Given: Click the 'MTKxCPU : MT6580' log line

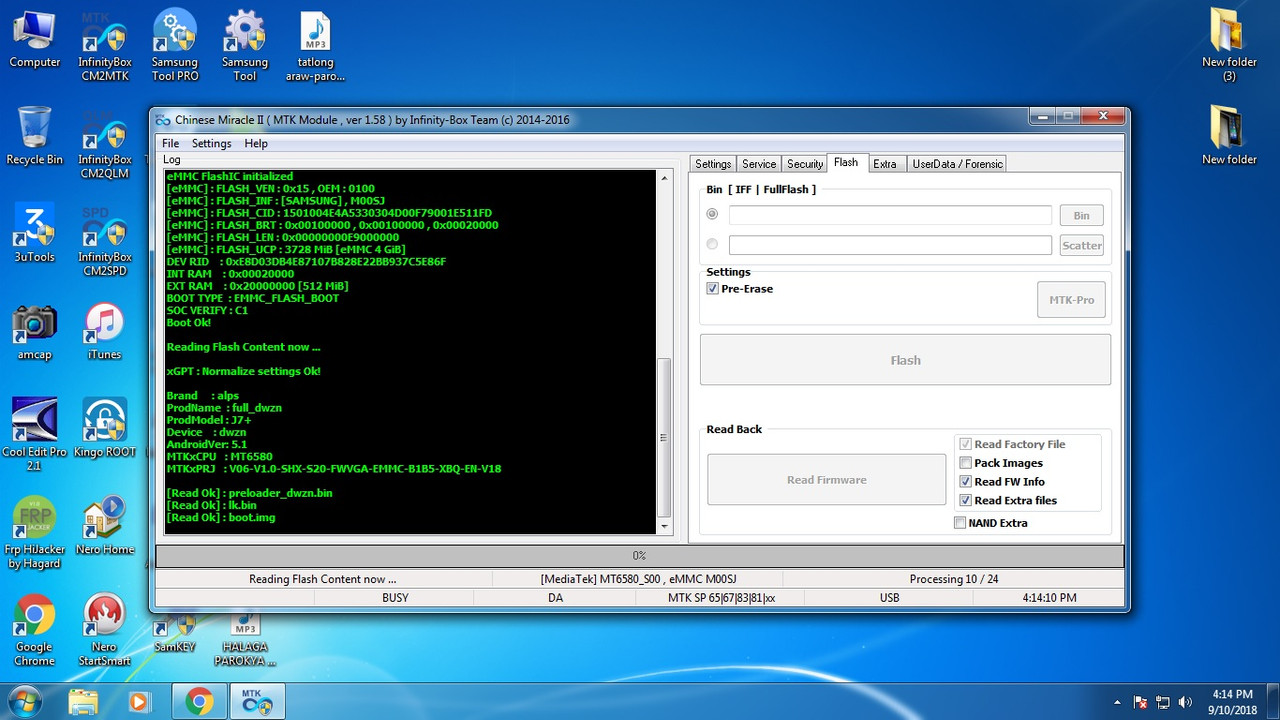Looking at the screenshot, I should tap(219, 457).
